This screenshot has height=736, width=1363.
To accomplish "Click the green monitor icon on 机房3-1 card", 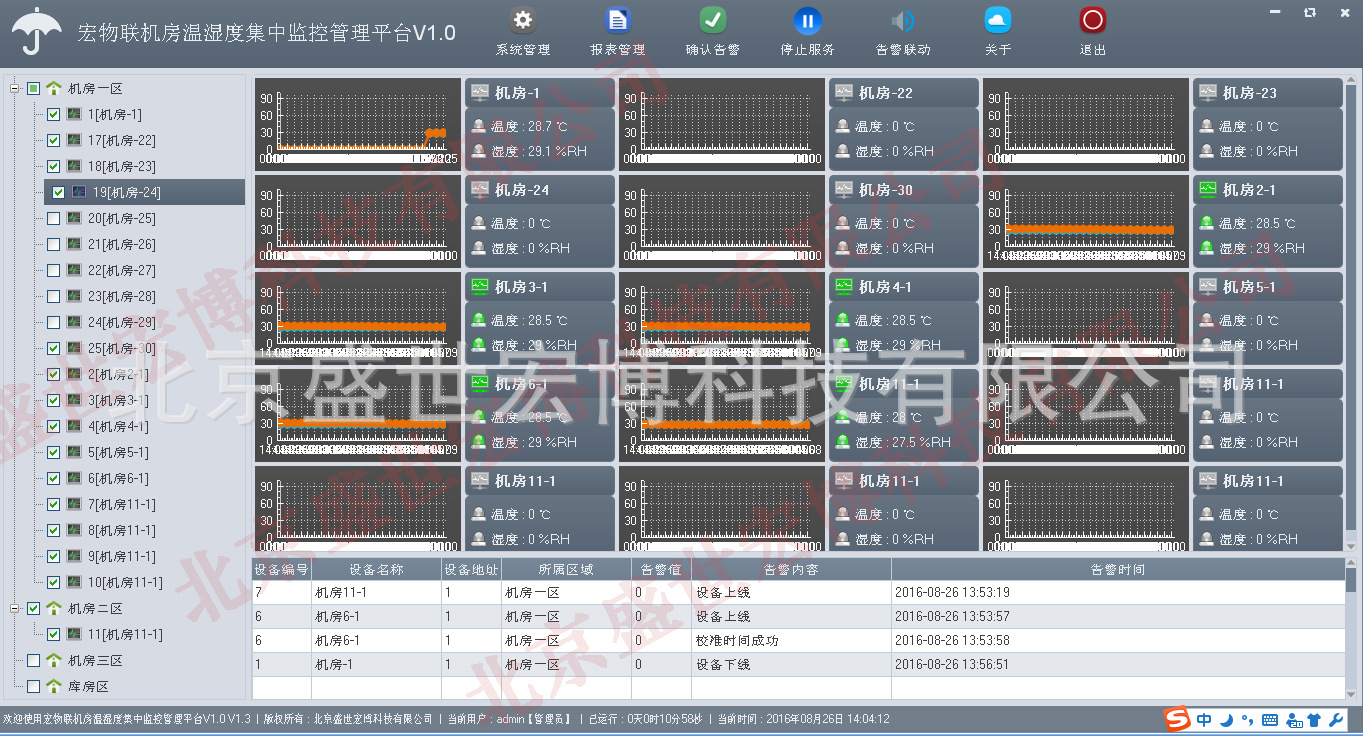I will point(480,287).
